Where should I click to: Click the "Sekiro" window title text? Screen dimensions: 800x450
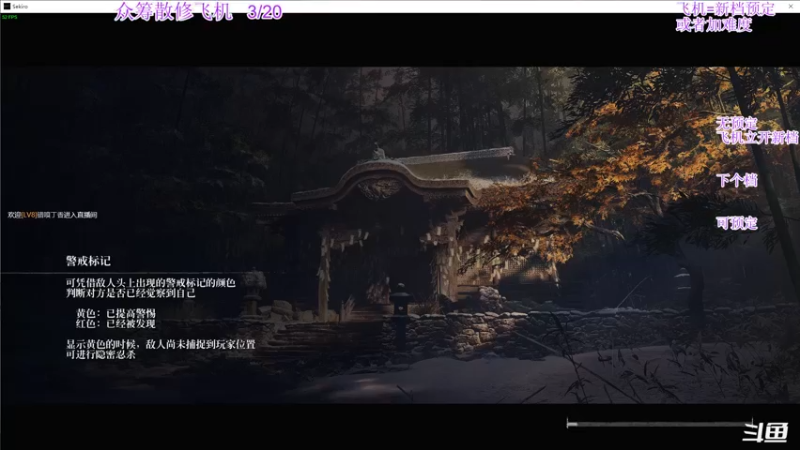[20, 6]
